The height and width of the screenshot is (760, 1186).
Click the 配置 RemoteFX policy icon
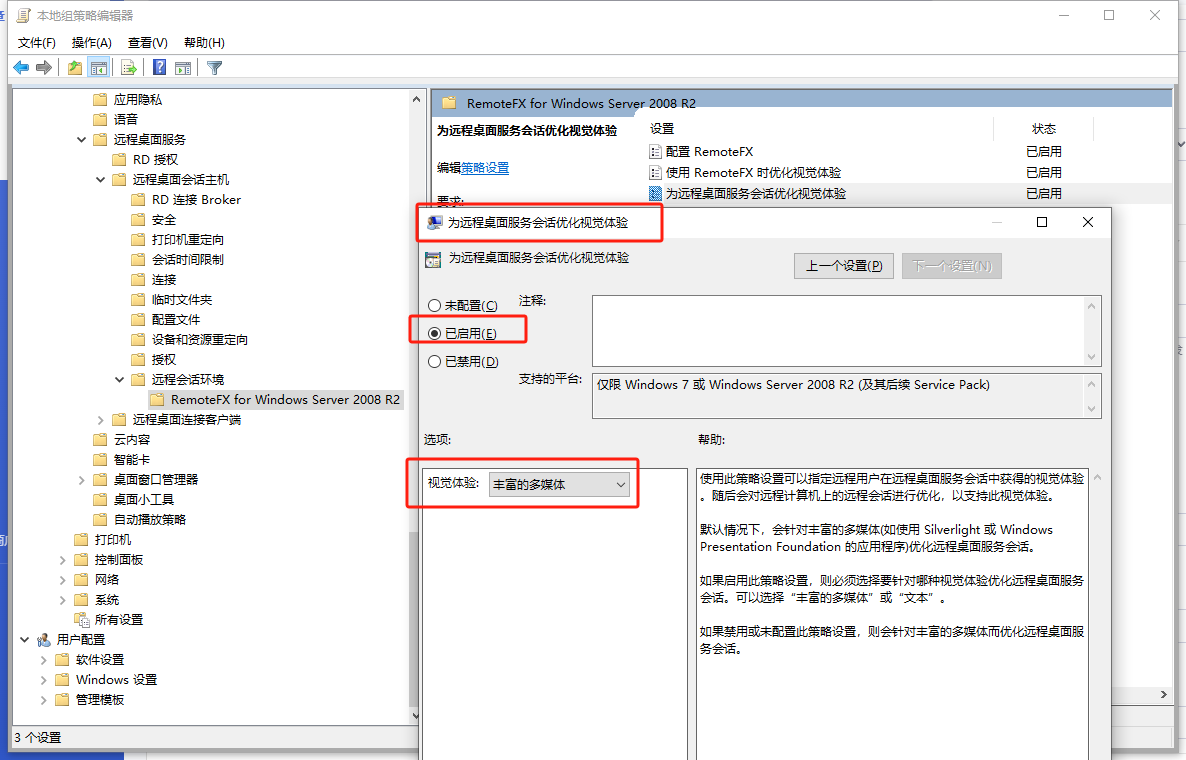coord(656,151)
